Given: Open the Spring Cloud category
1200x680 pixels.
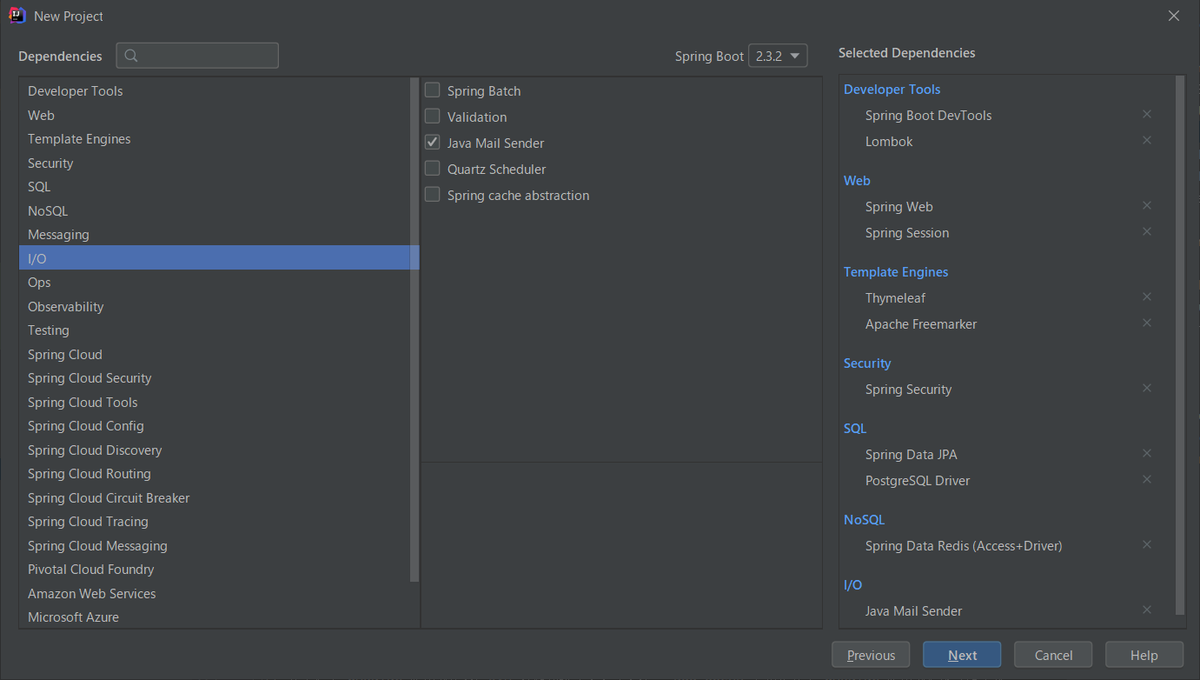Looking at the screenshot, I should (x=214, y=354).
